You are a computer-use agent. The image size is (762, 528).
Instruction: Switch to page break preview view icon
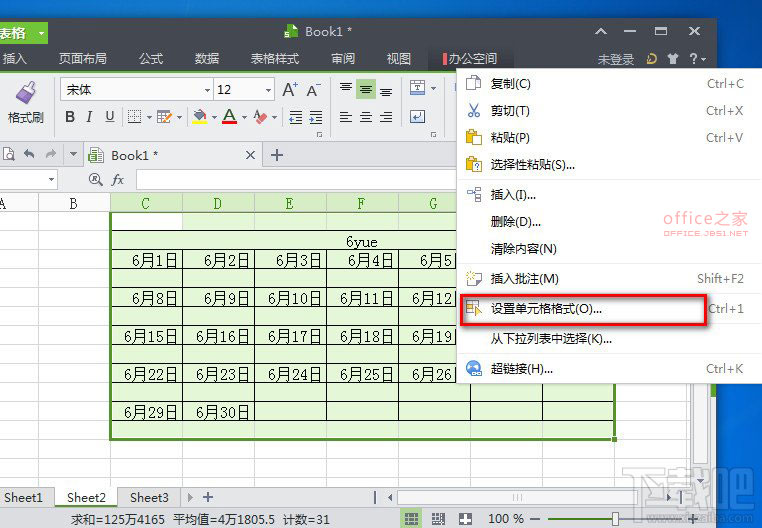click(437, 519)
